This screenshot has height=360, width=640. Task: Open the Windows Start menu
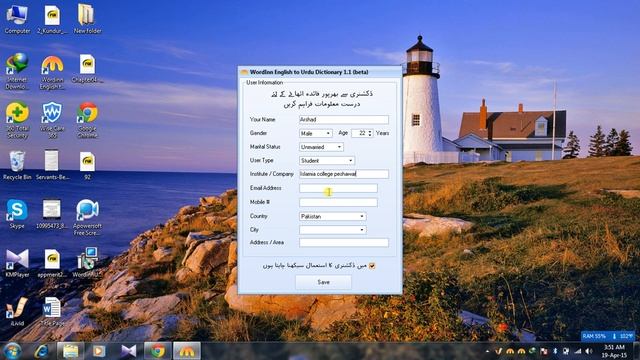tap(12, 351)
